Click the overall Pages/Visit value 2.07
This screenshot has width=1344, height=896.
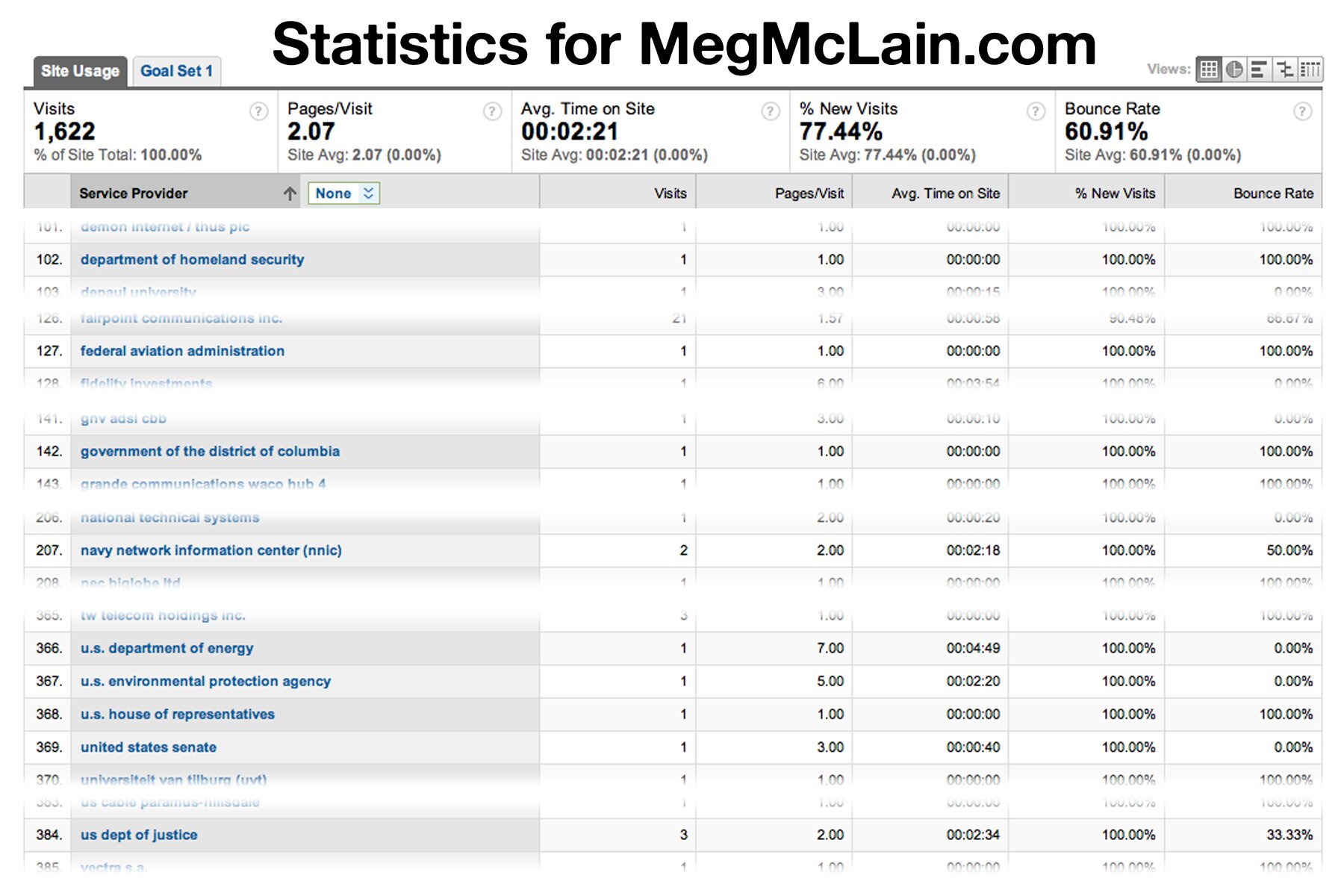[311, 131]
